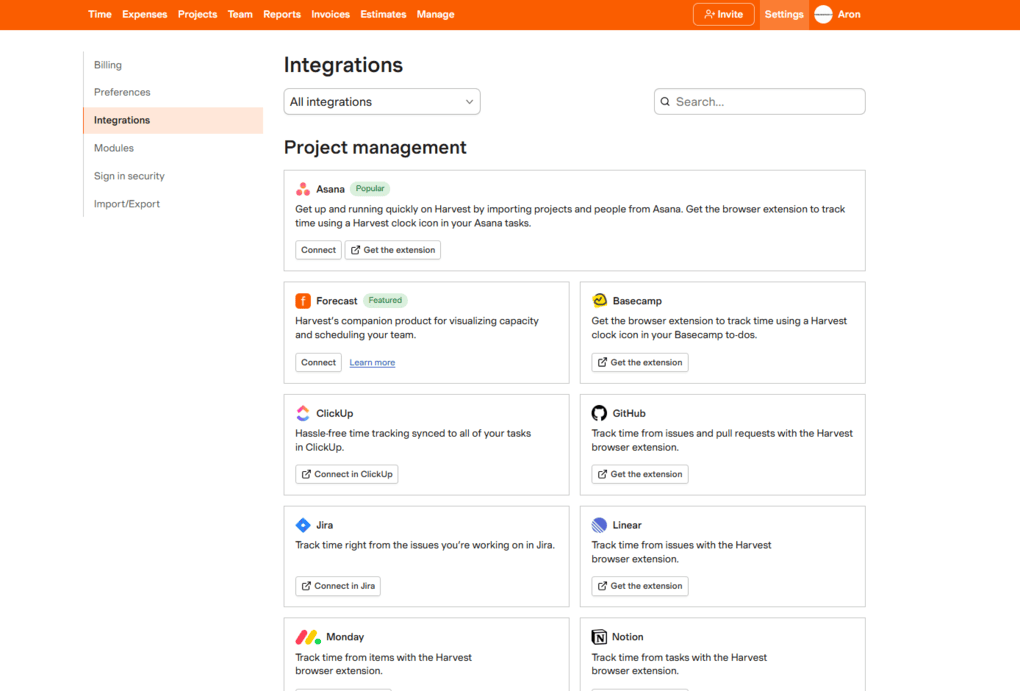Open the Invoices menu
Screen dimensions: 1020x691
(330, 14)
